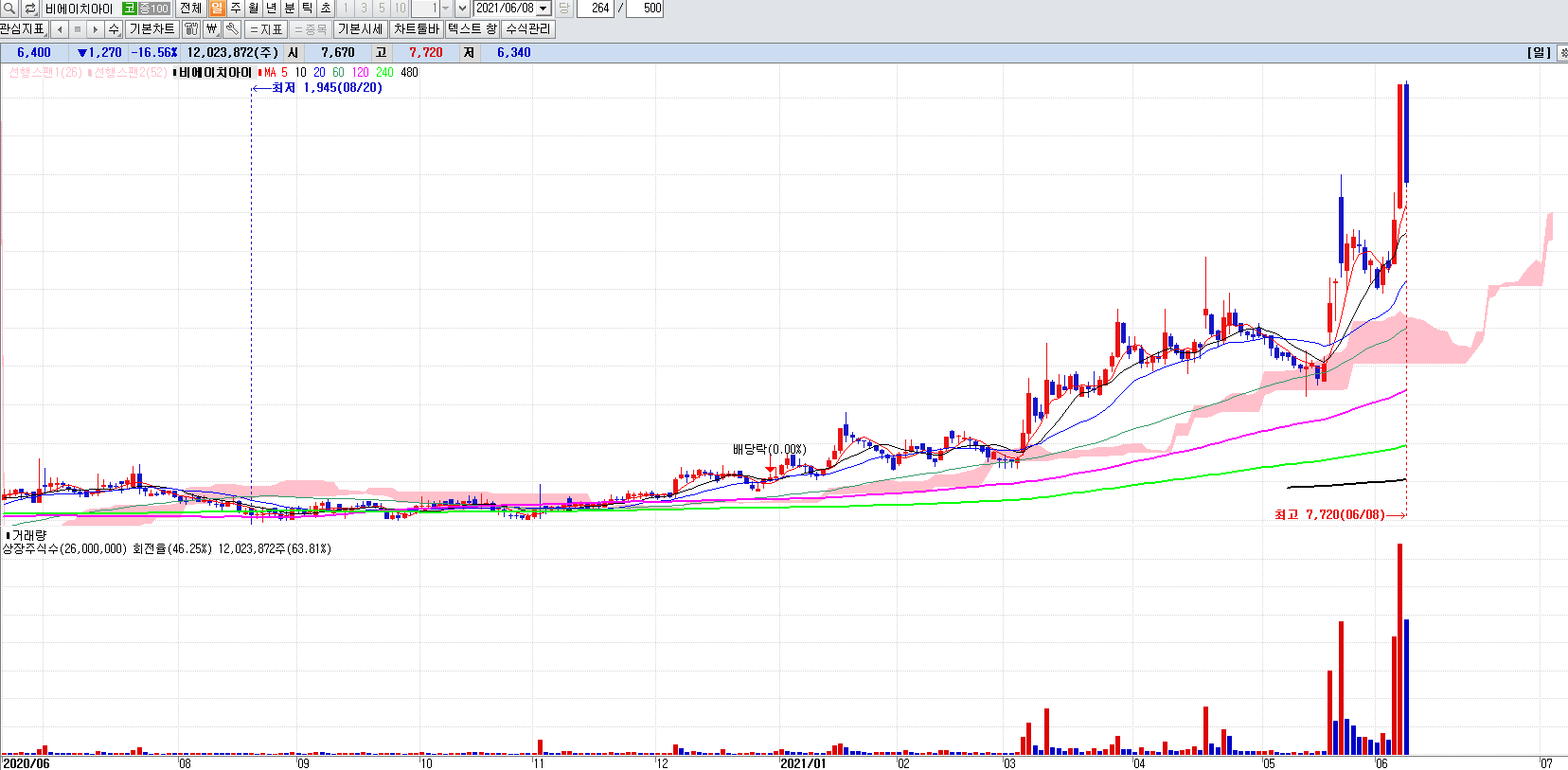Screen dimensions: 1568x770
Task: Switch chart to monthly 월 period
Action: coord(253,8)
